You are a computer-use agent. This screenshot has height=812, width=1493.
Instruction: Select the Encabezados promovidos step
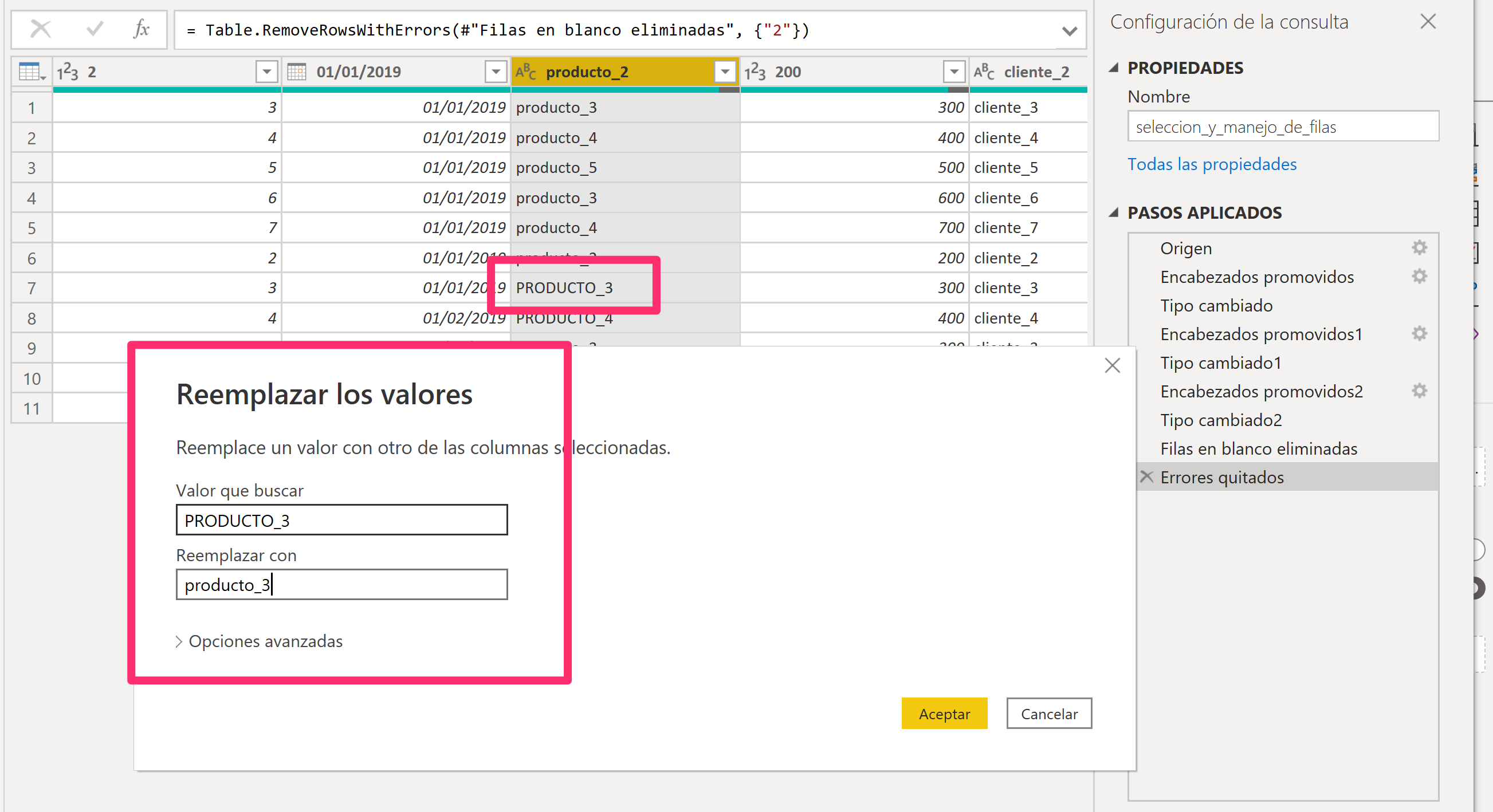coord(1283,277)
